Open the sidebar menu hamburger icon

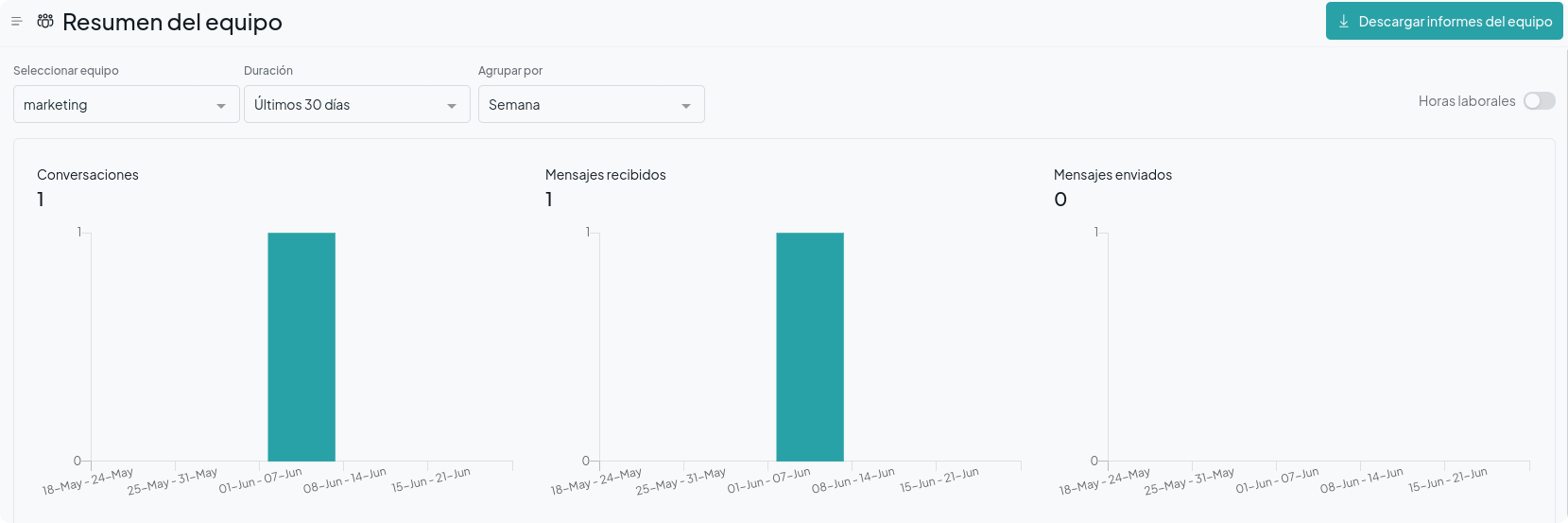(x=16, y=22)
